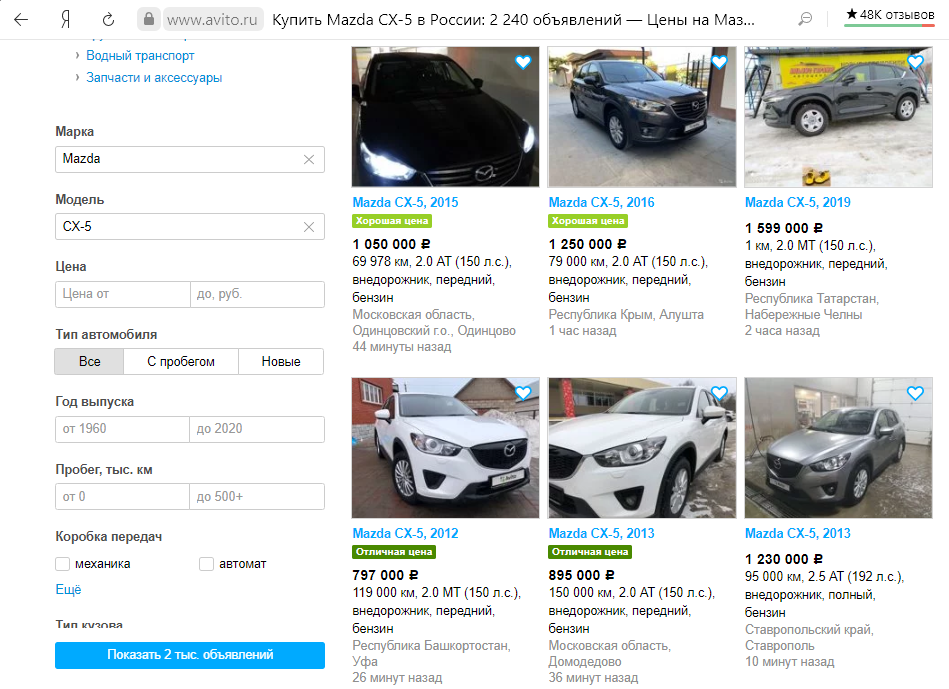Open the Mazda CX-5, 2016 title link
This screenshot has height=689, width=949.
coord(601,202)
